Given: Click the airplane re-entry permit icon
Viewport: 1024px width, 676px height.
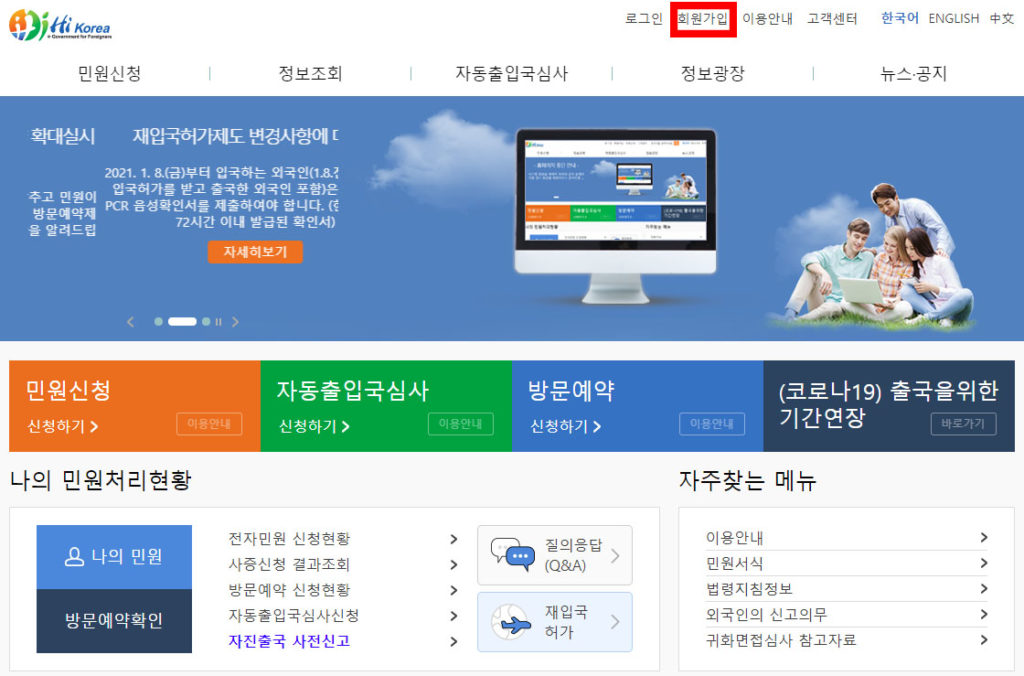Looking at the screenshot, I should 512,622.
